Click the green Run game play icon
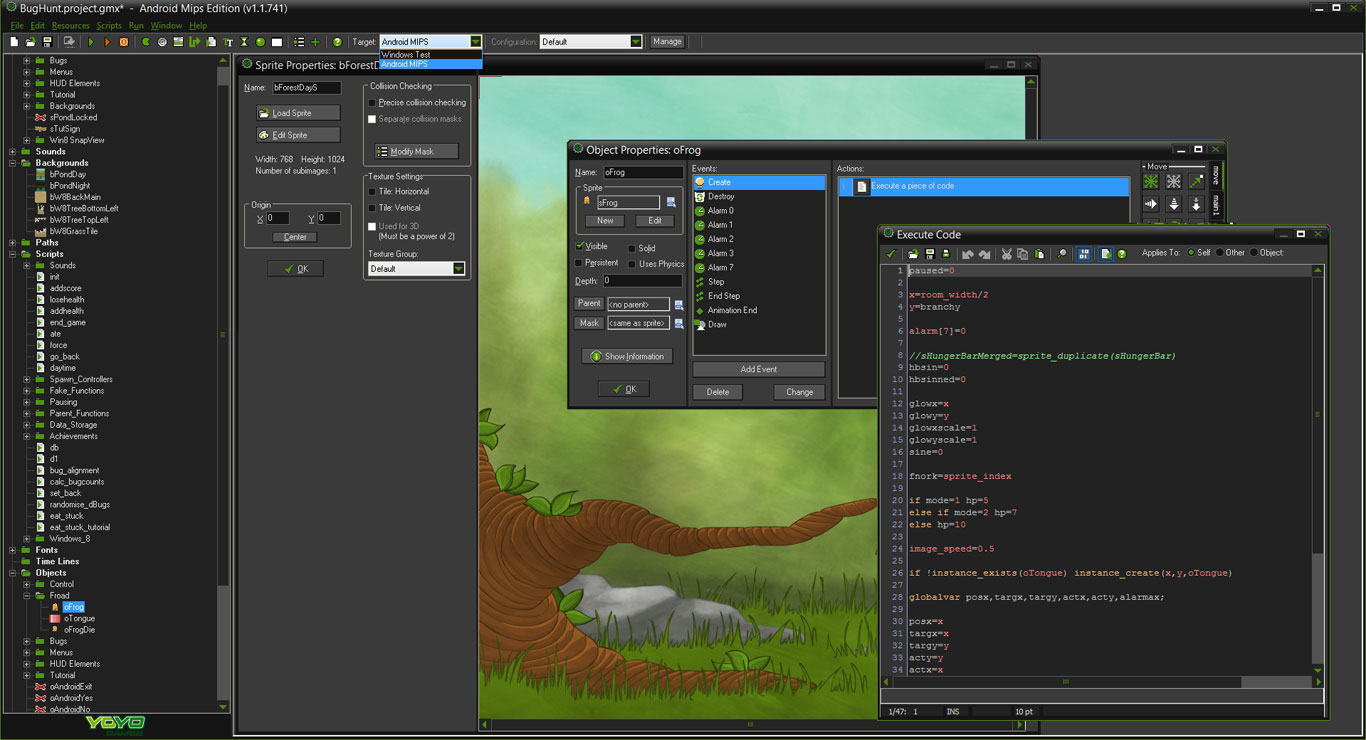Image resolution: width=1366 pixels, height=740 pixels. click(x=91, y=42)
